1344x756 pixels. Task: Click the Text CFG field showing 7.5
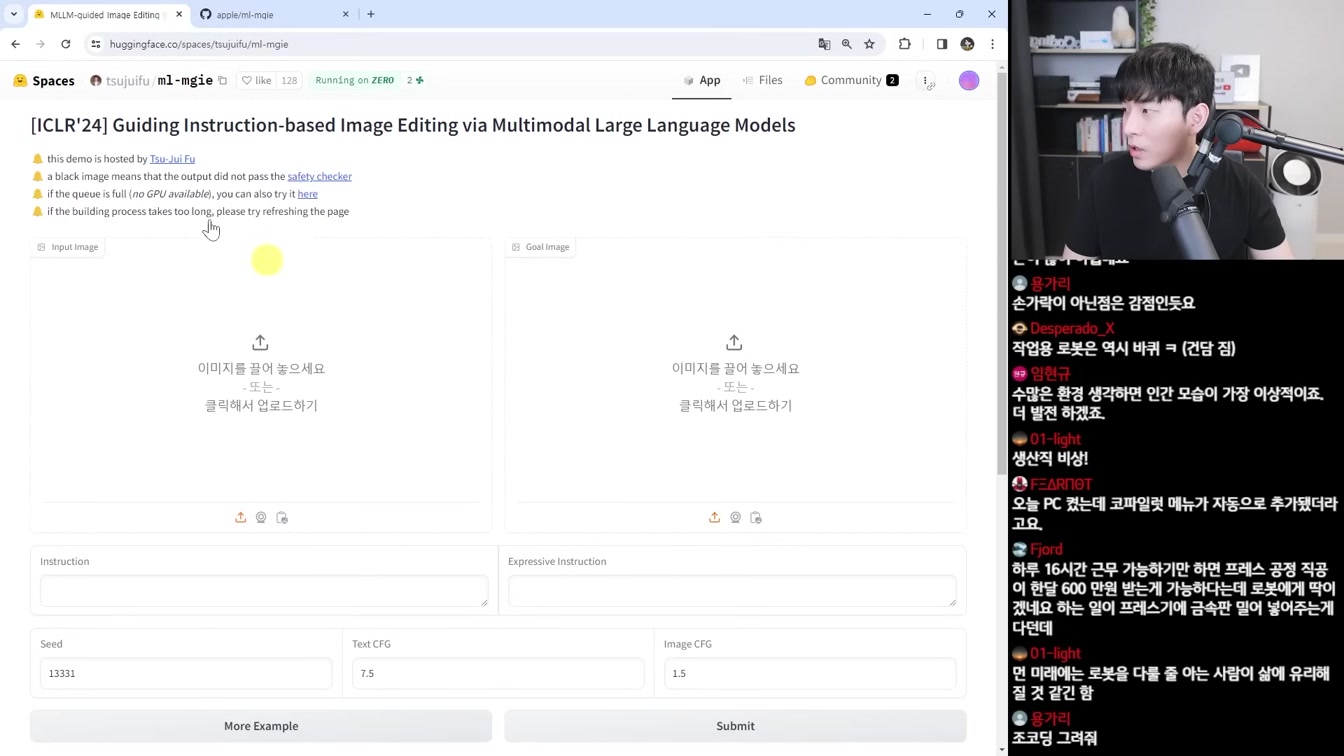click(498, 673)
